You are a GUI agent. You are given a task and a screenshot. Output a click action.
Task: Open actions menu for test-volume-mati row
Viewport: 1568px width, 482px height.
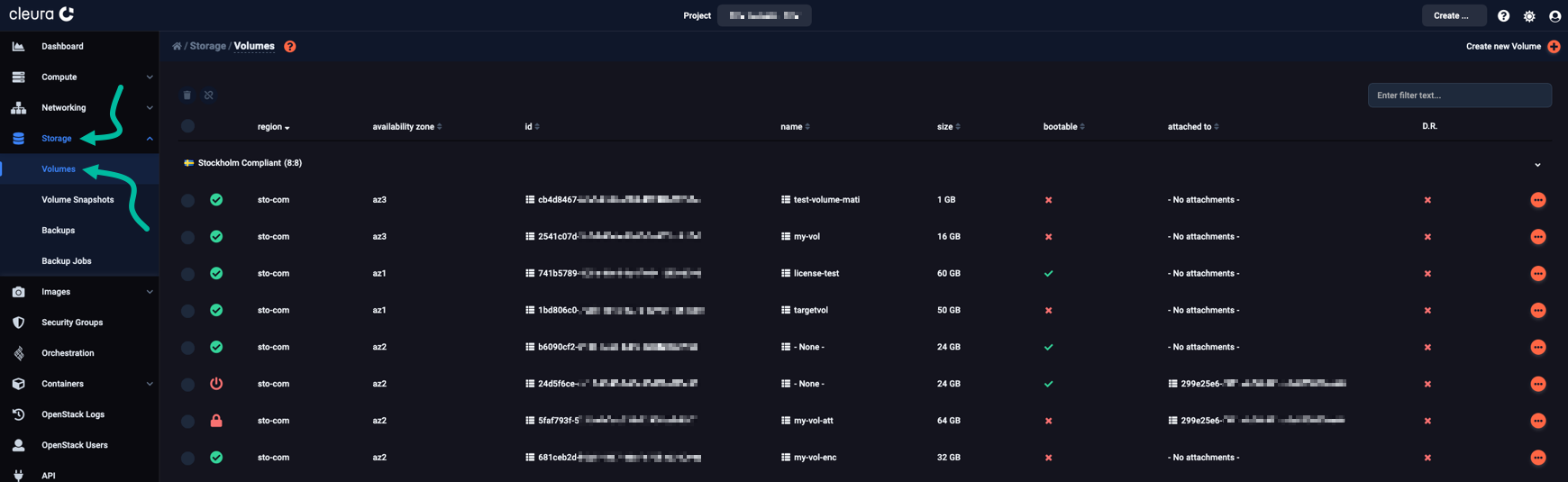1538,200
